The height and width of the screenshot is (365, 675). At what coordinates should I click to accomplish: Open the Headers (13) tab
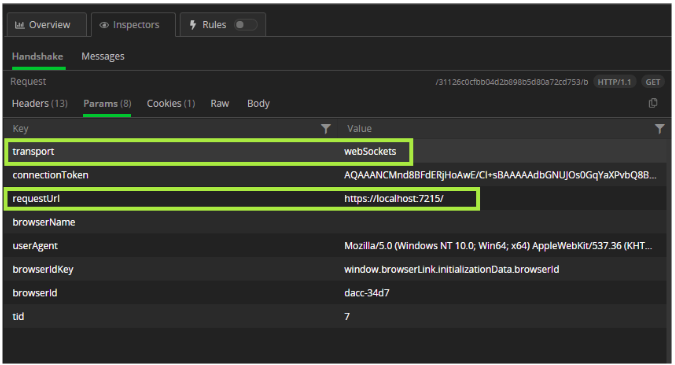[40, 104]
